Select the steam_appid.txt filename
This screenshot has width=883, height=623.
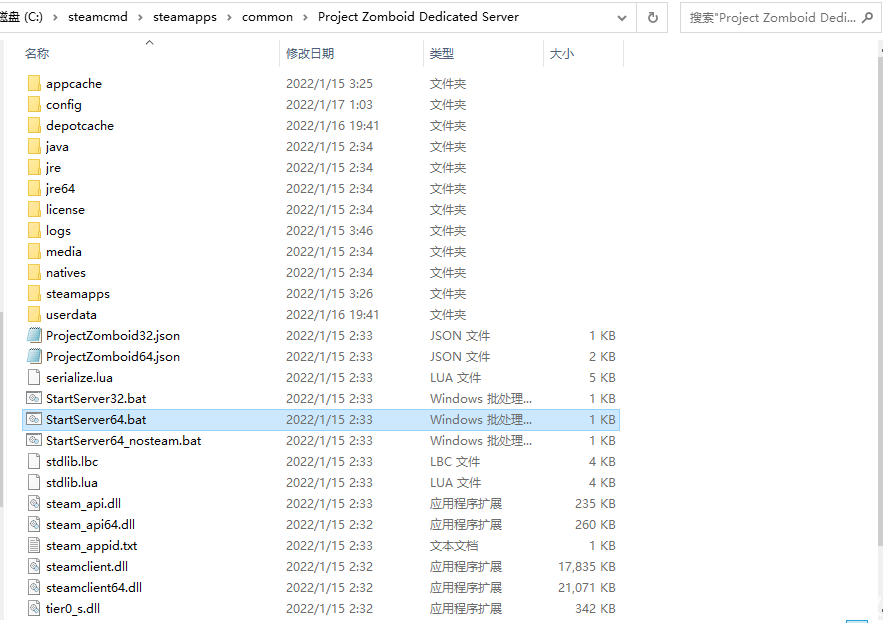pyautogui.click(x=91, y=545)
